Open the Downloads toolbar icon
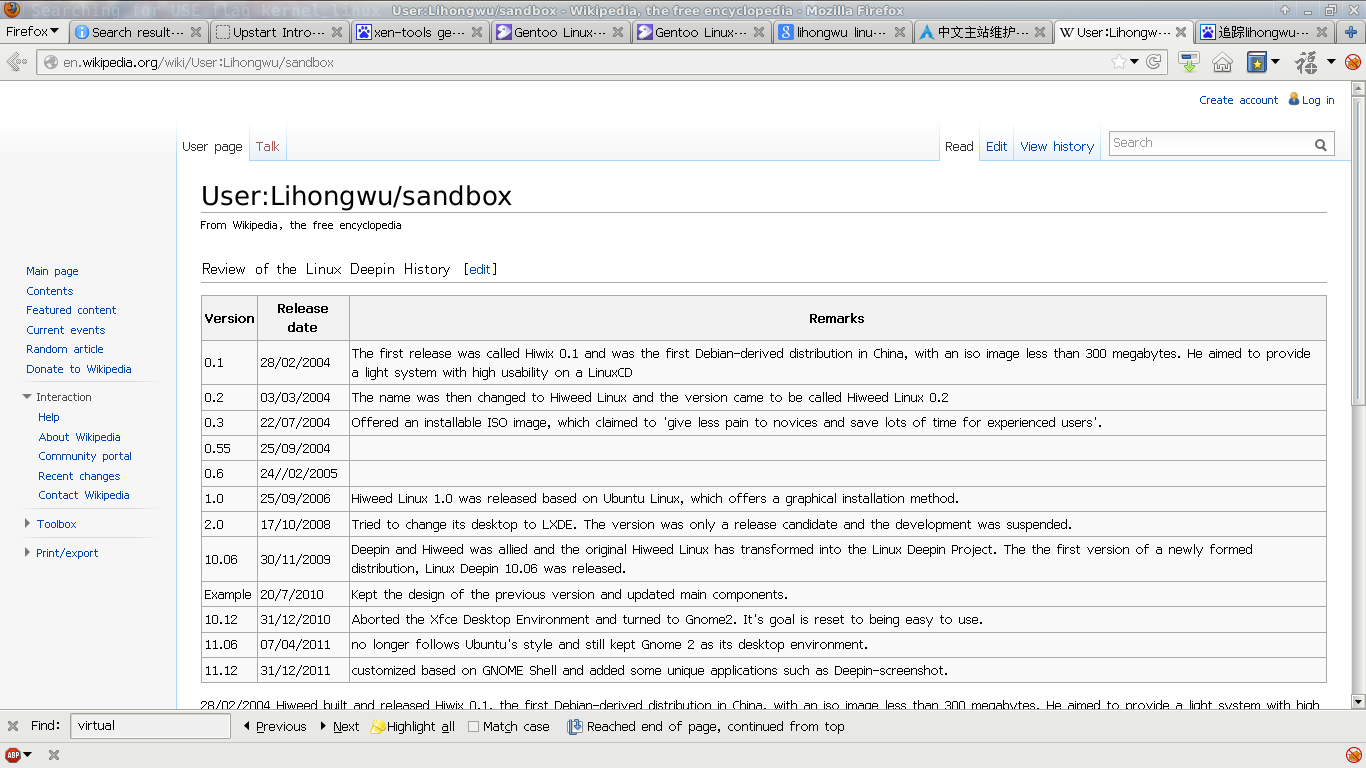Image resolution: width=1366 pixels, height=768 pixels. (x=1189, y=62)
